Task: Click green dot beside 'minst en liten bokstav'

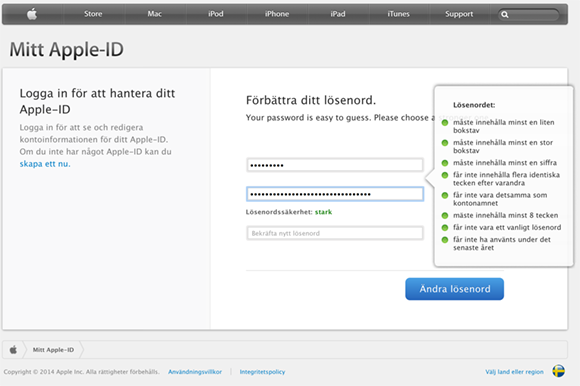Action: (445, 122)
